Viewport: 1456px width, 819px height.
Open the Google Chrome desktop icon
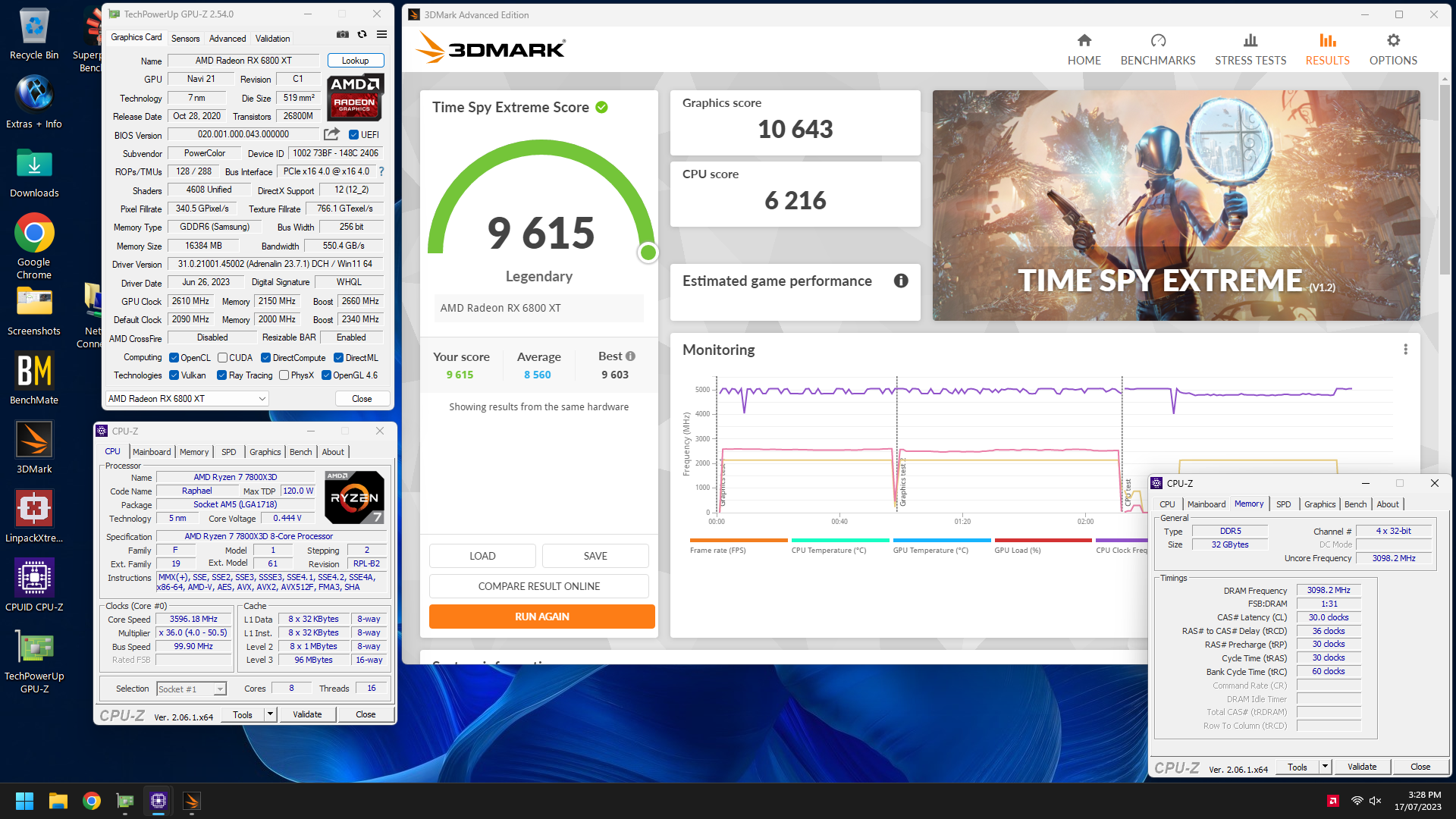click(x=34, y=246)
